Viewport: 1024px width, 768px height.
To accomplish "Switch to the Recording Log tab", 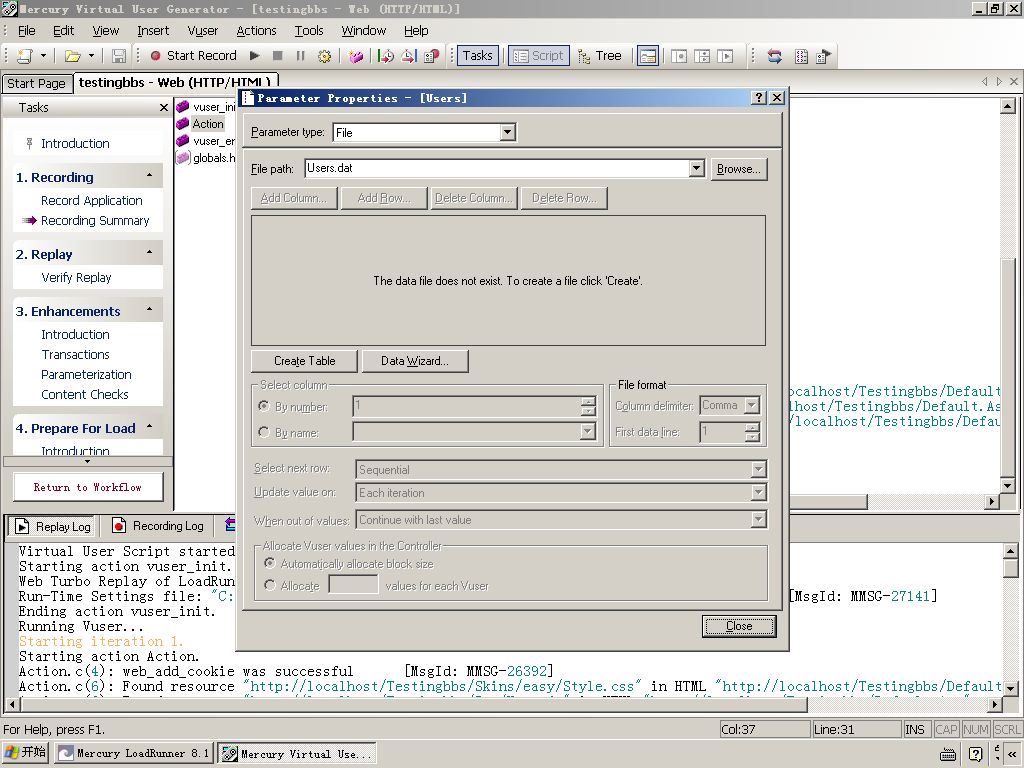I will pos(159,526).
